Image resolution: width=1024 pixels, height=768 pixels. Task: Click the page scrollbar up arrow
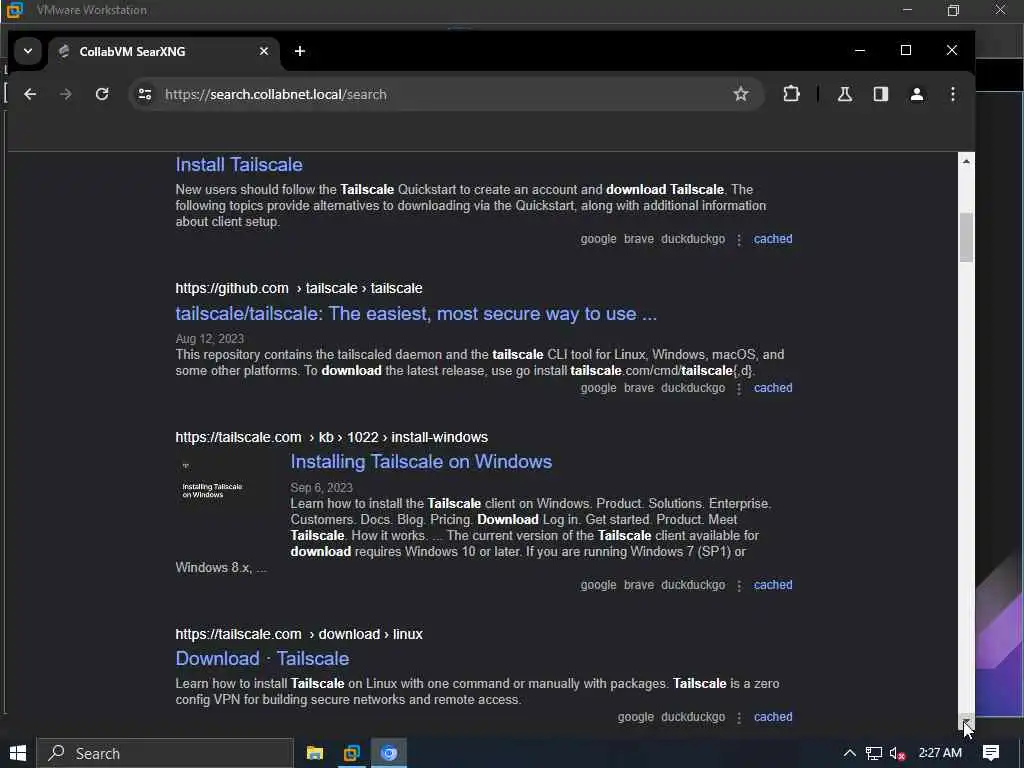coord(966,161)
